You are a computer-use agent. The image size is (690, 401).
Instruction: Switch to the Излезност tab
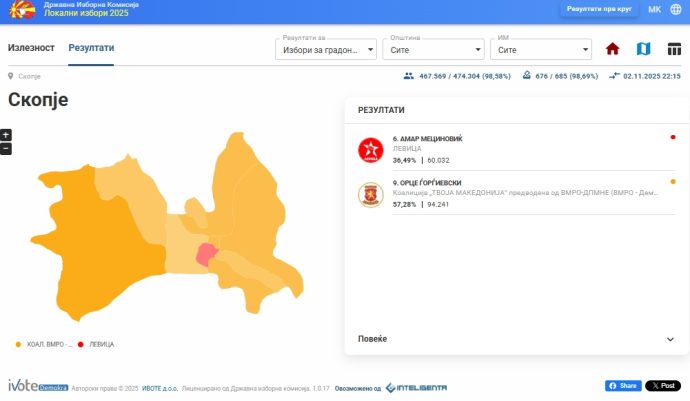(x=31, y=48)
